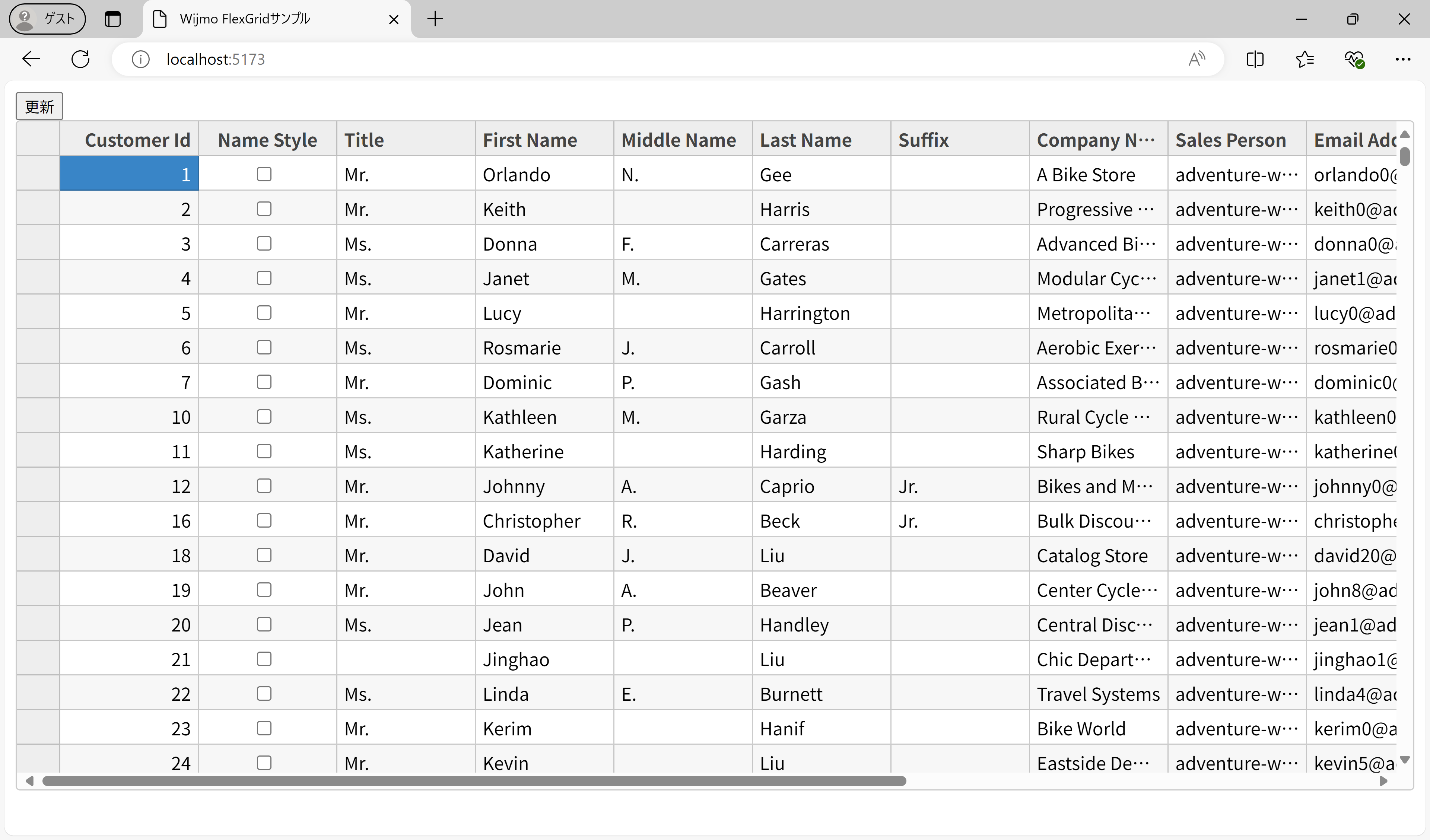Toggle Name Style checkbox for Christopher
Image resolution: width=1430 pixels, height=840 pixels.
coord(264,520)
